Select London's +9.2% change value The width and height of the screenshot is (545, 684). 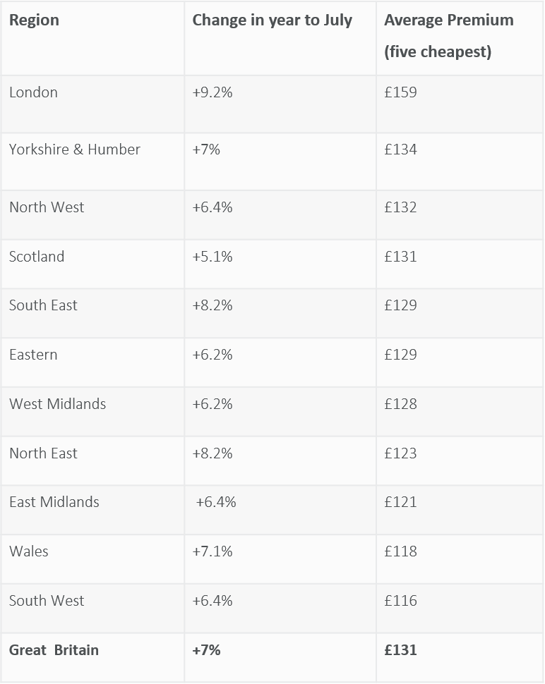(x=213, y=92)
